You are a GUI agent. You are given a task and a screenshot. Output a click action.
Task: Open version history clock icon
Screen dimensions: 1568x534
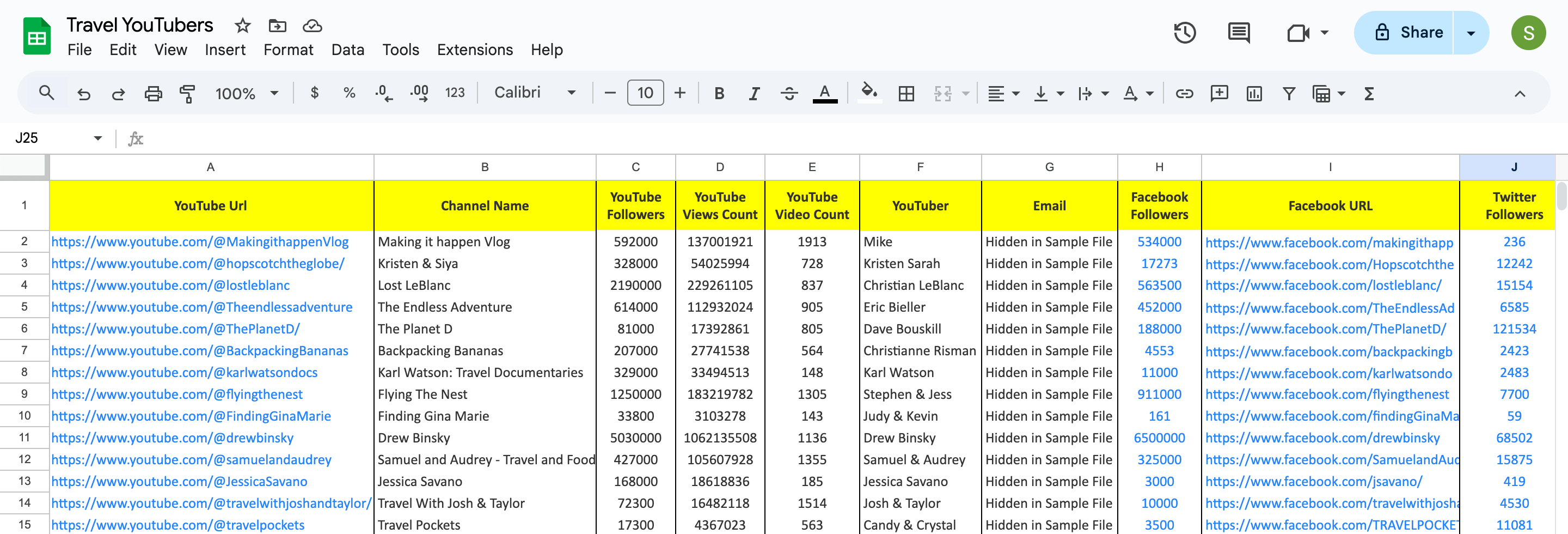1185,32
